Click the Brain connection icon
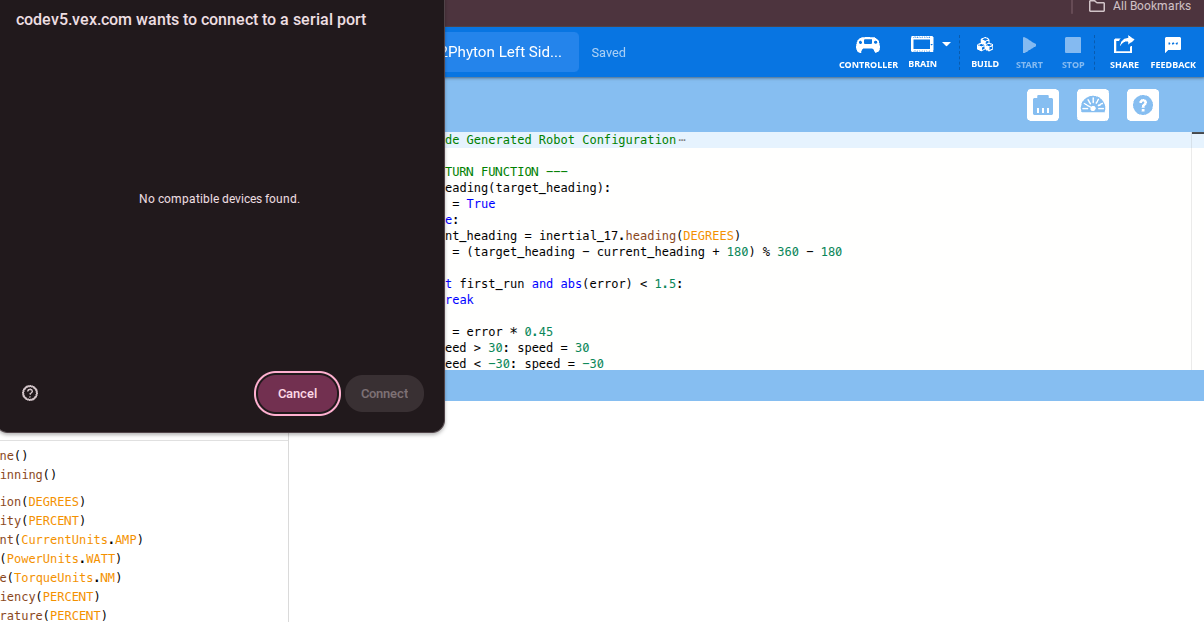 (x=921, y=52)
